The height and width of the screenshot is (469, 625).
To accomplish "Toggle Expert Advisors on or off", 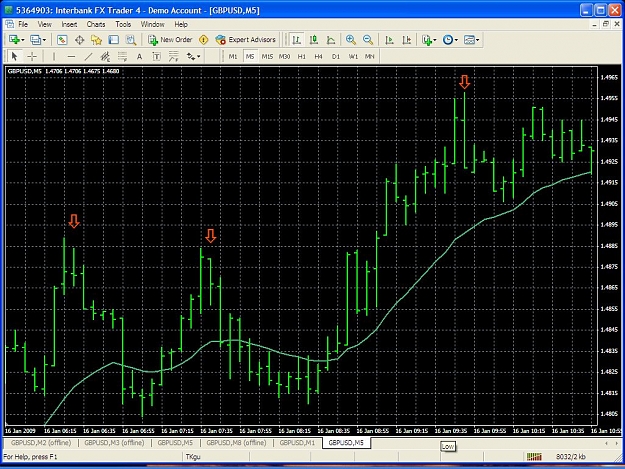I will tap(246, 39).
